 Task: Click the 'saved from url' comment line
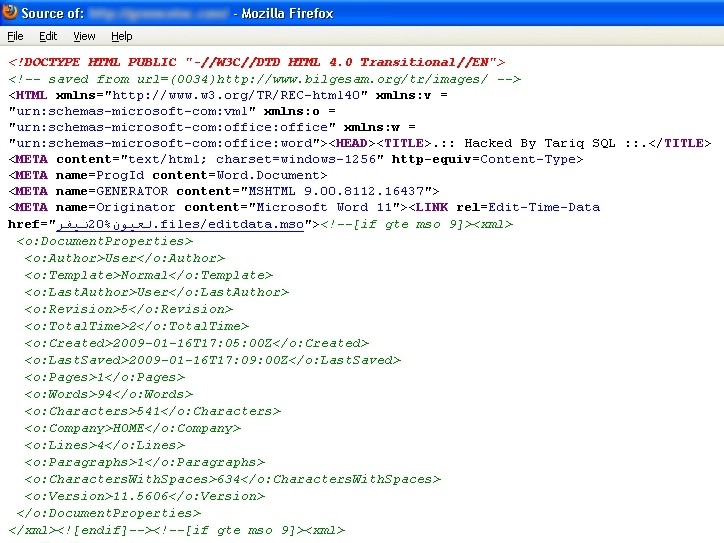click(x=265, y=79)
